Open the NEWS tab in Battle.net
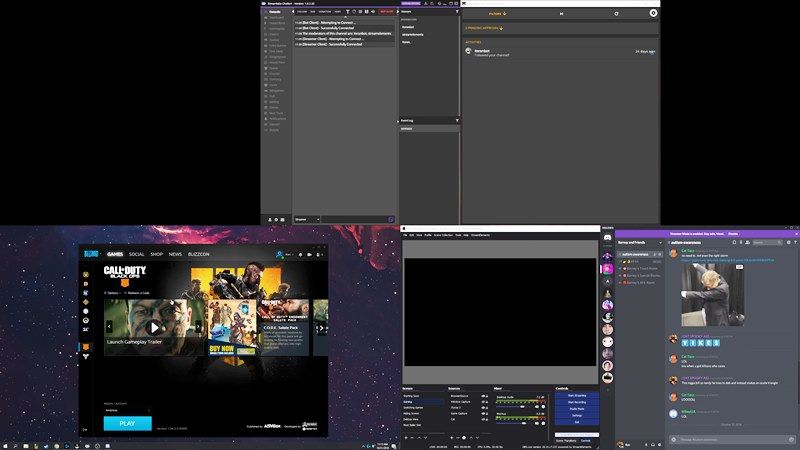800x450 pixels. [x=175, y=254]
